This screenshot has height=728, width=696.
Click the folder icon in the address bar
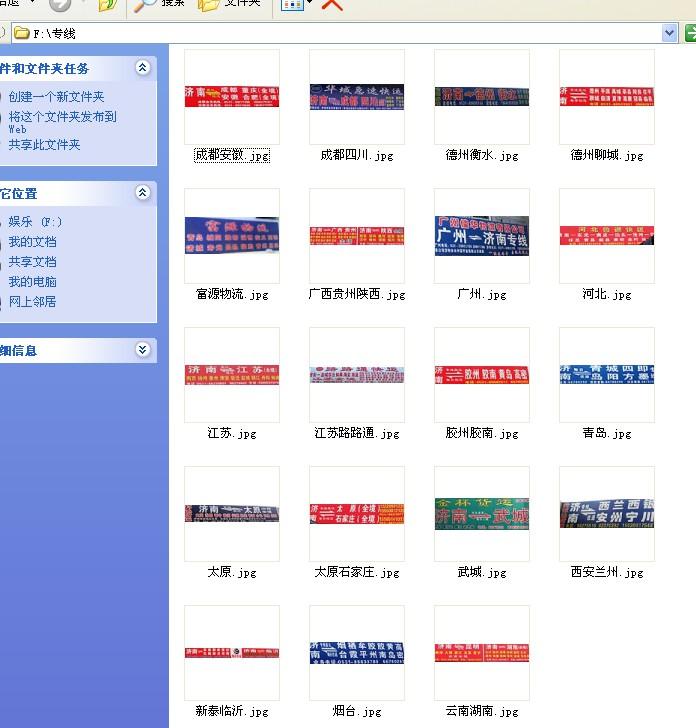[x=21, y=33]
